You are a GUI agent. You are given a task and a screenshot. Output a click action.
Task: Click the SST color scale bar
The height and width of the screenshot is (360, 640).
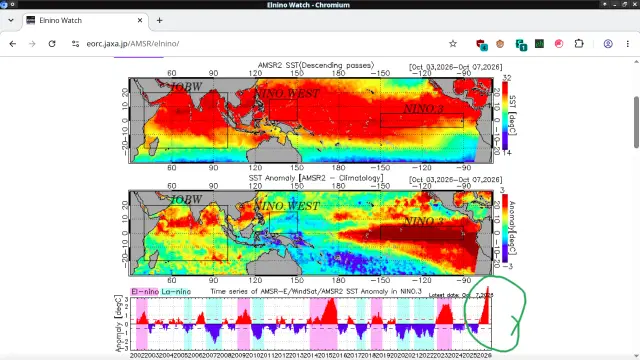[x=505, y=116]
